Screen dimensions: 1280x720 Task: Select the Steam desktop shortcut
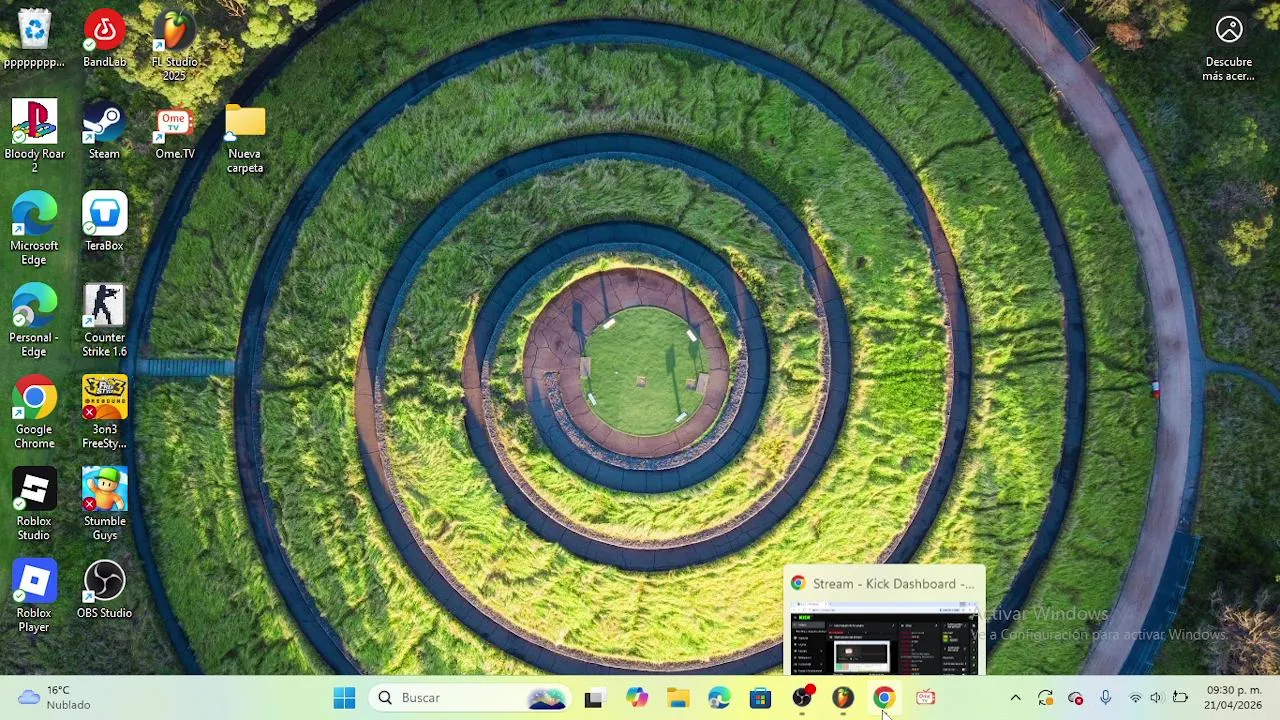(104, 130)
